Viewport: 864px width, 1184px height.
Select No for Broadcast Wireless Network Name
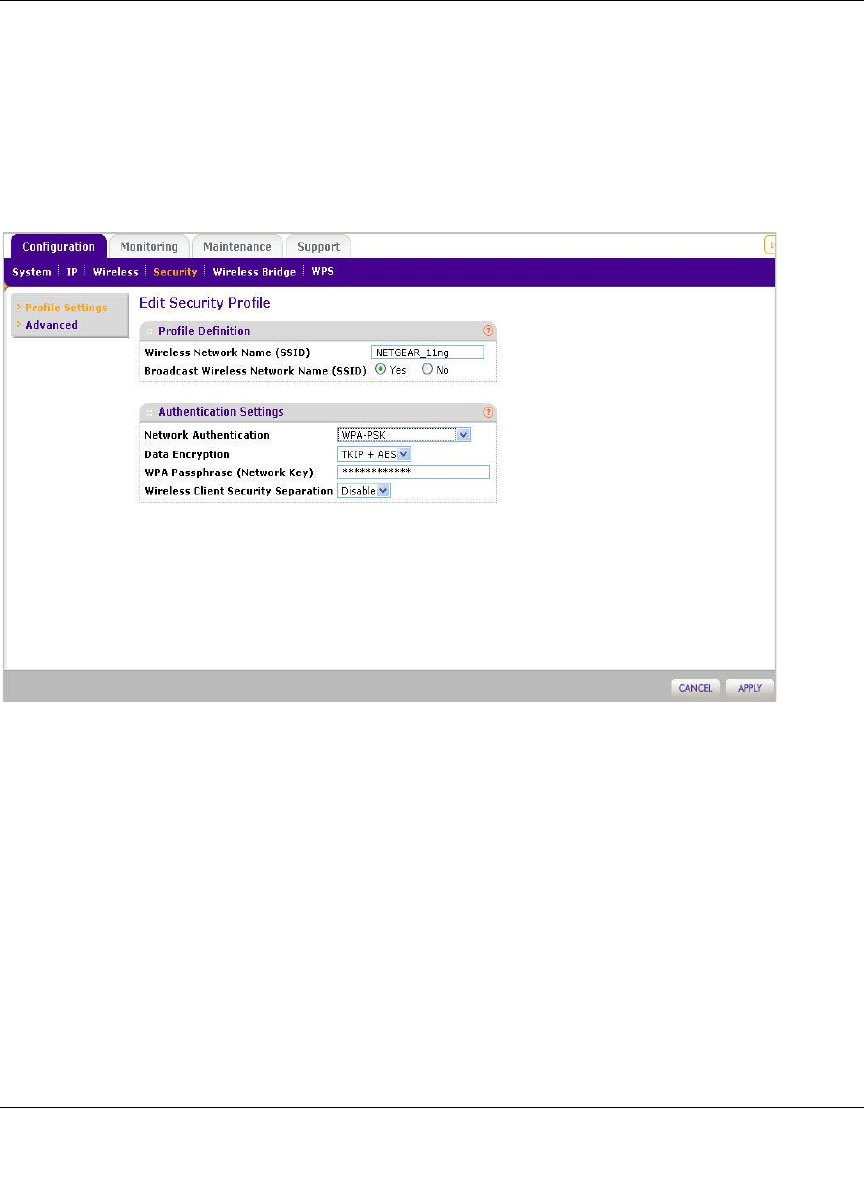427,369
